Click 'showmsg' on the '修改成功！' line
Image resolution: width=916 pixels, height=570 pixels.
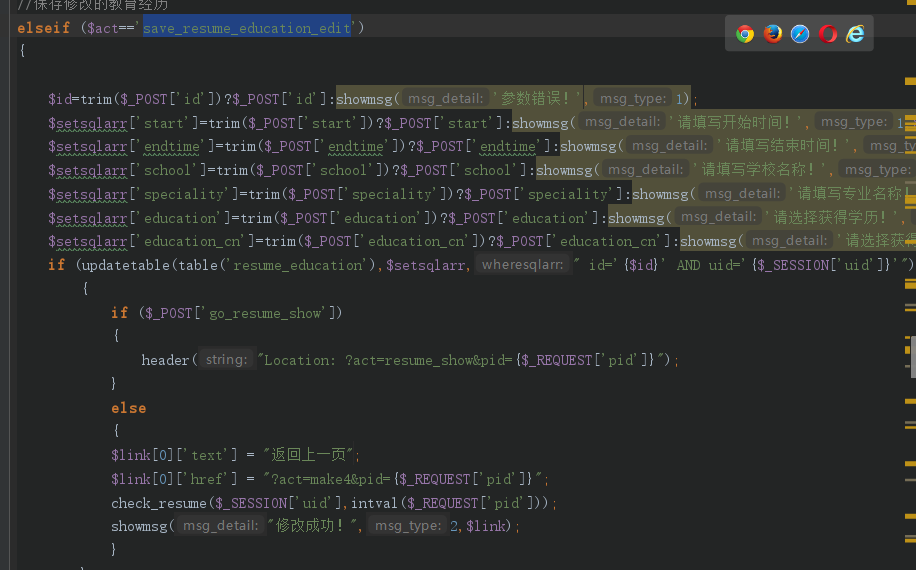[139, 526]
